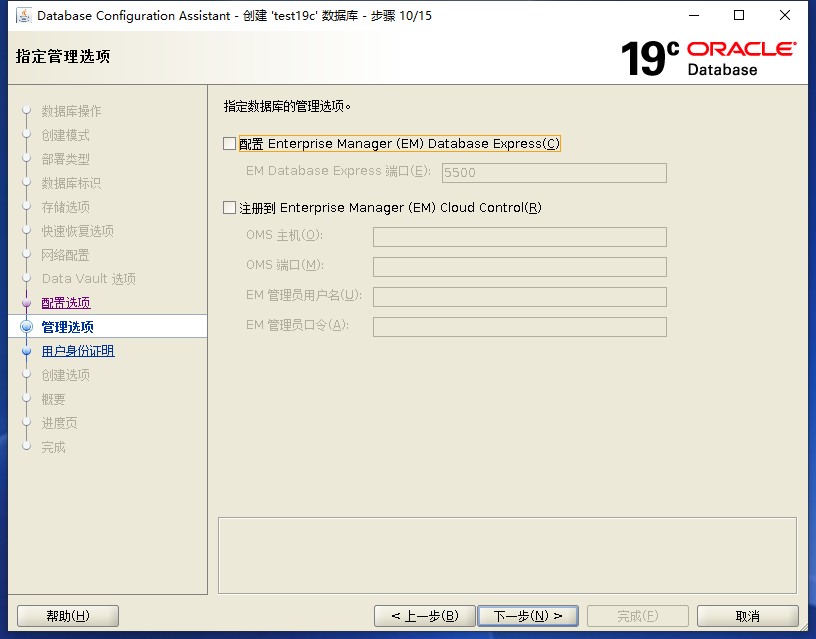Viewport: 816px width, 639px height.
Task: Click the 创建选项 step
Action: 66,375
